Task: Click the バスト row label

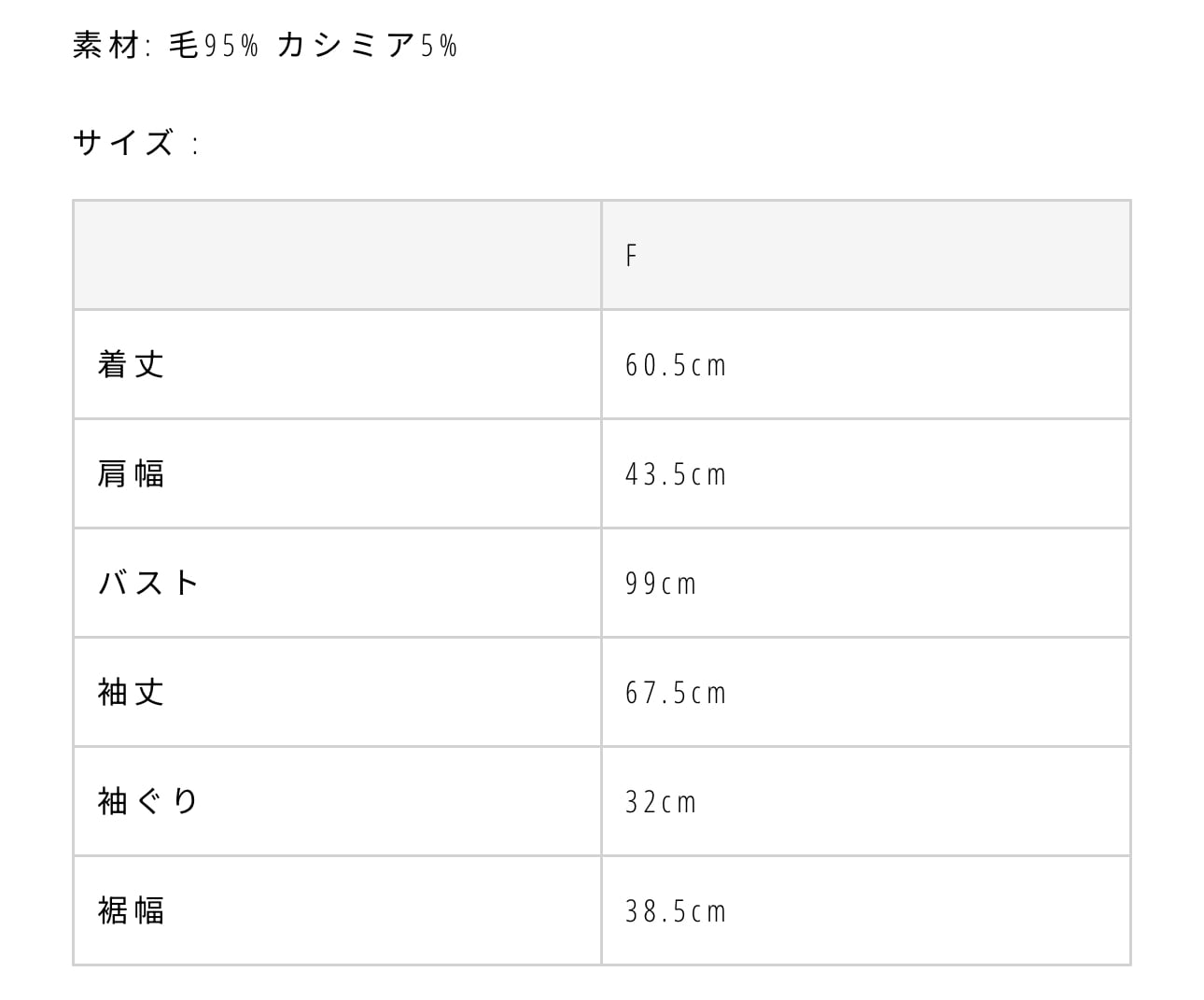Action: pos(149,583)
